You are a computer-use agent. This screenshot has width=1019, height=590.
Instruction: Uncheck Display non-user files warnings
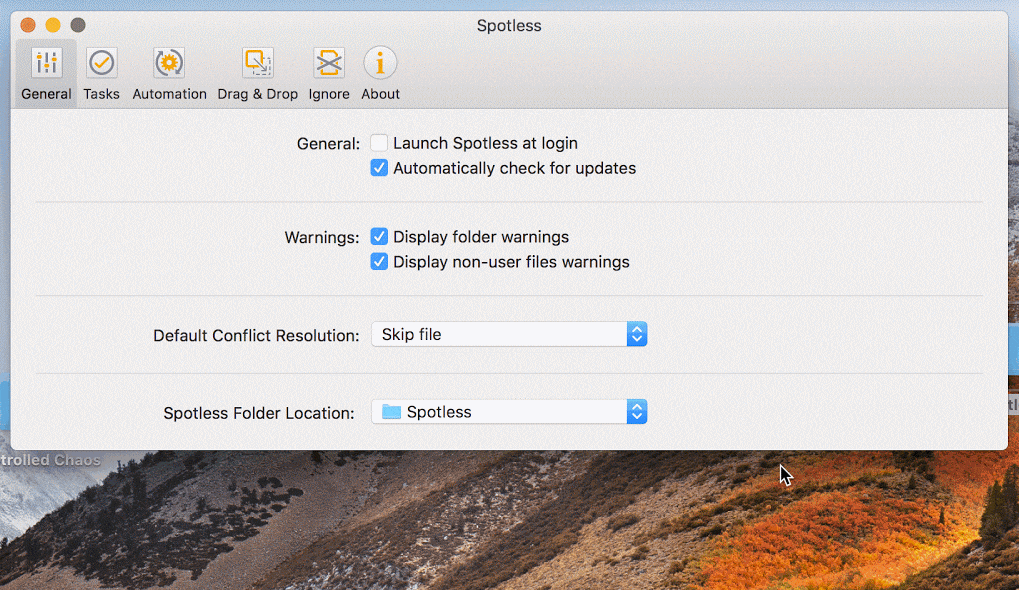click(379, 262)
